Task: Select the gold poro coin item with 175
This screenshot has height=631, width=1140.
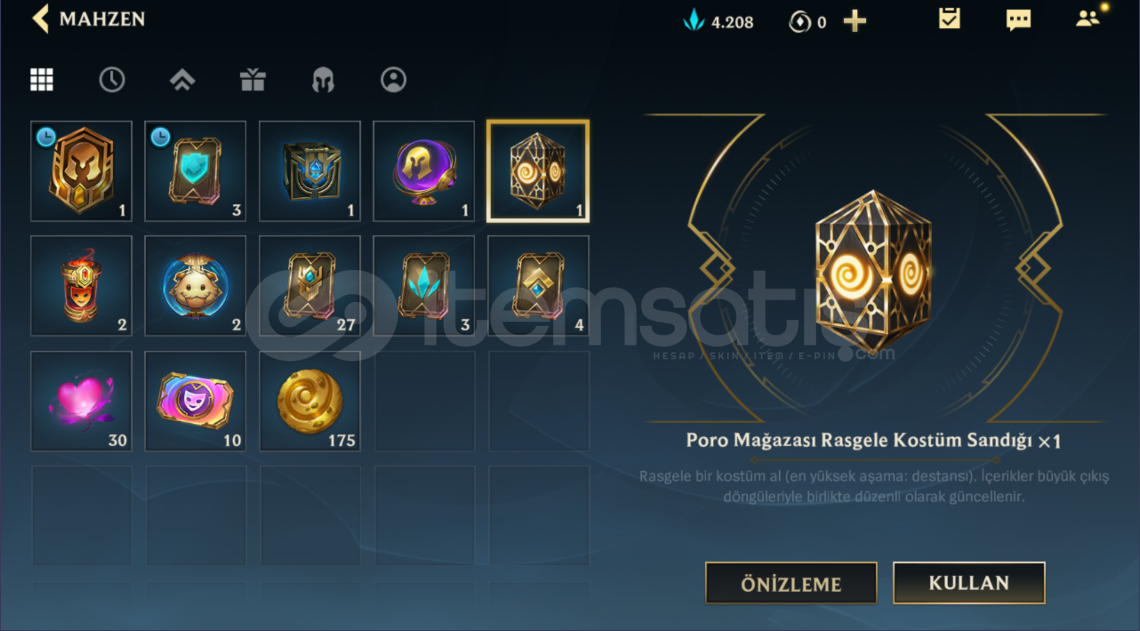Action: click(x=310, y=401)
